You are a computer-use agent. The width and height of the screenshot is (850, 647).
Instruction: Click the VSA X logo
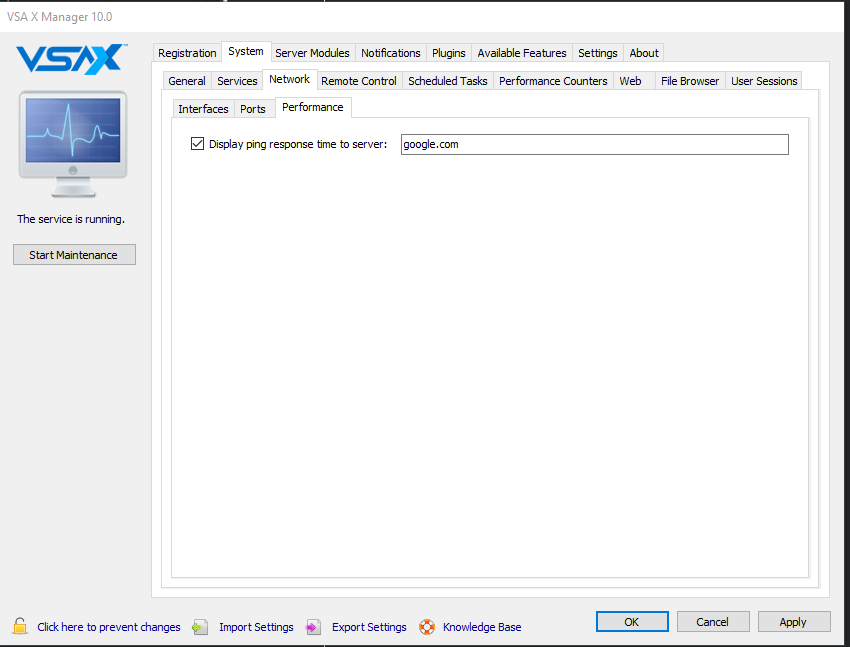(72, 59)
